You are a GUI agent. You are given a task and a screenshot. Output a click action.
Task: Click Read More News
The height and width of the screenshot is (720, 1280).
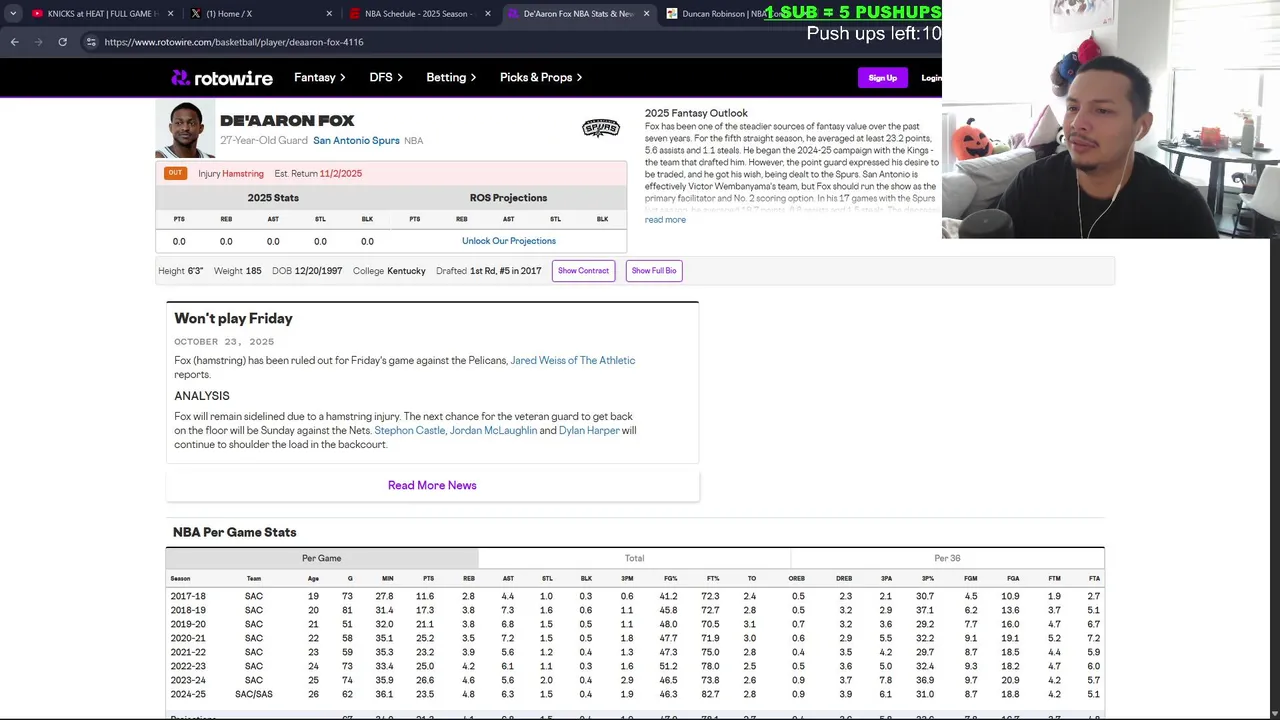432,485
